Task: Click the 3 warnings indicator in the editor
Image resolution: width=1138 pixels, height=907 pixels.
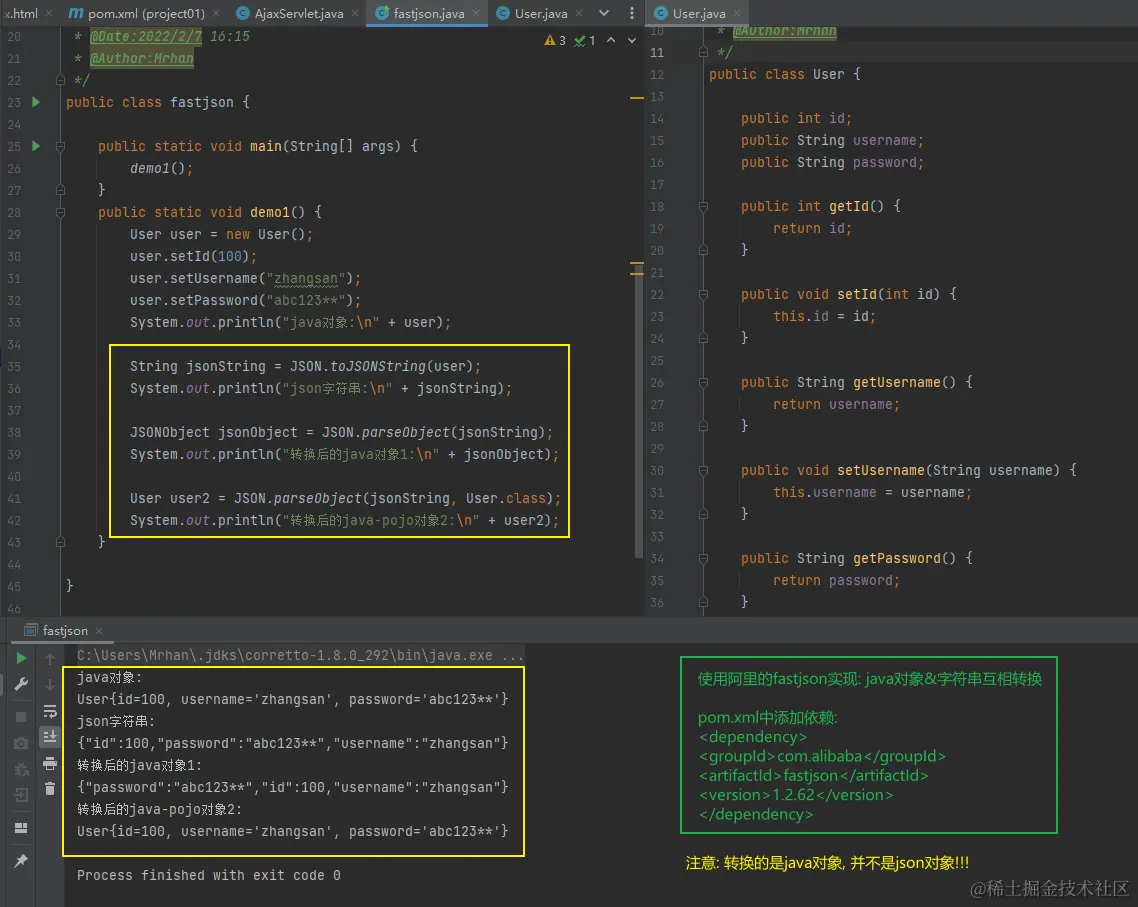Action: (555, 40)
